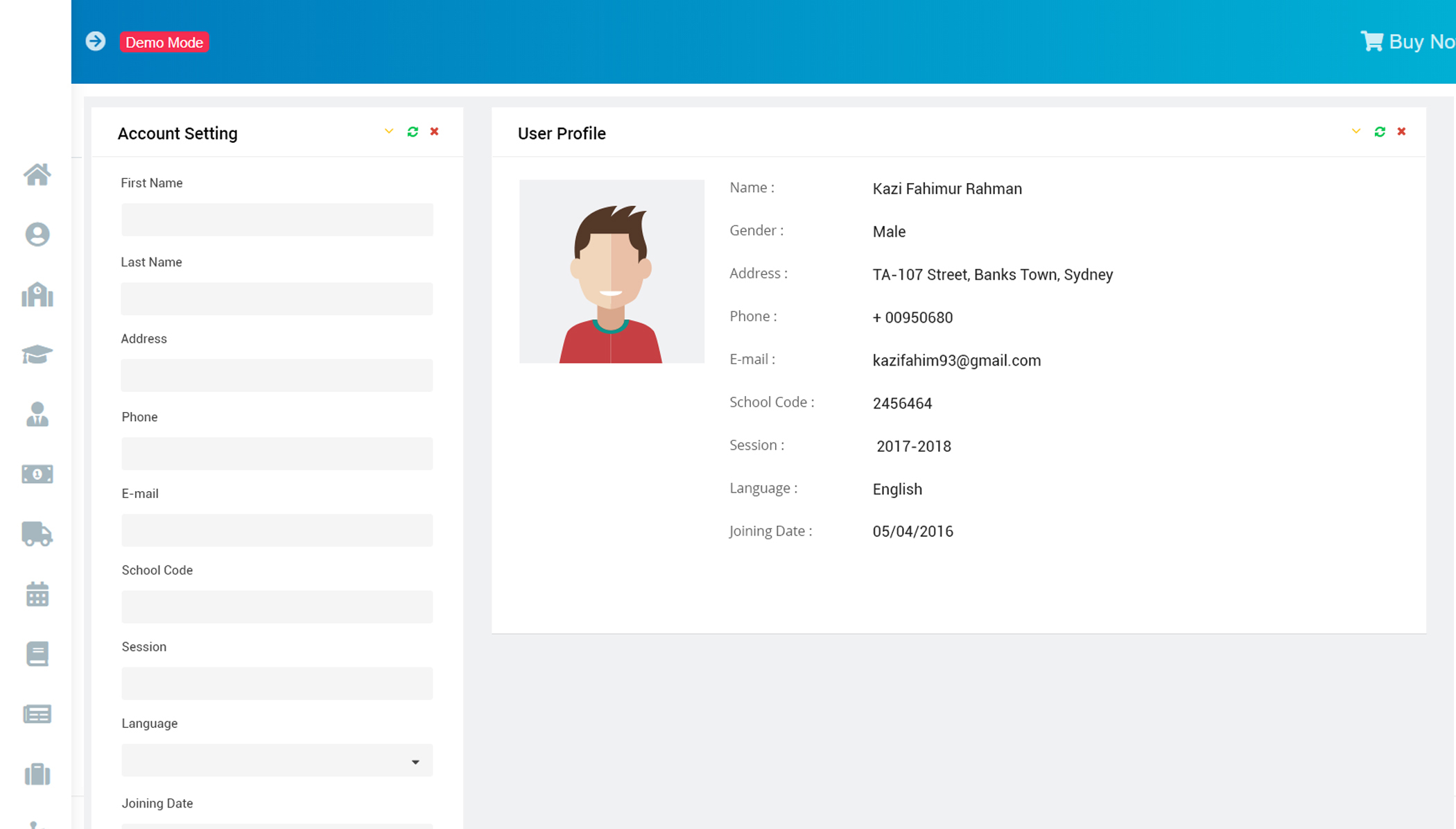This screenshot has height=829, width=1456.
Task: Collapse the Account Setting panel chevron
Action: 389,131
